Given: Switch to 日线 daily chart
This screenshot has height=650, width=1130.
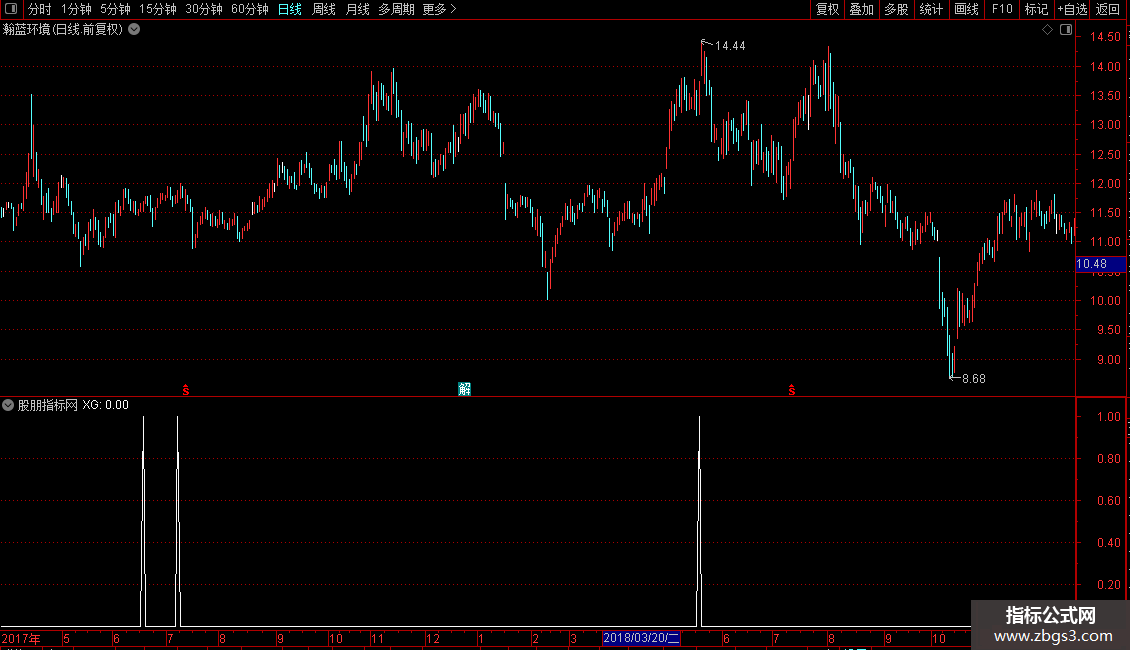Looking at the screenshot, I should click(290, 9).
